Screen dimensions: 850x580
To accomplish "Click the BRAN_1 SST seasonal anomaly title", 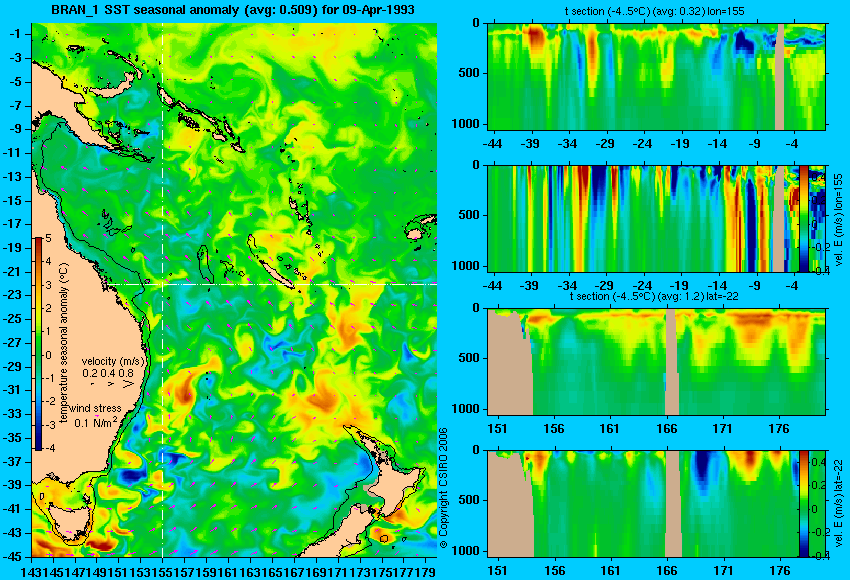I will pyautogui.click(x=233, y=10).
